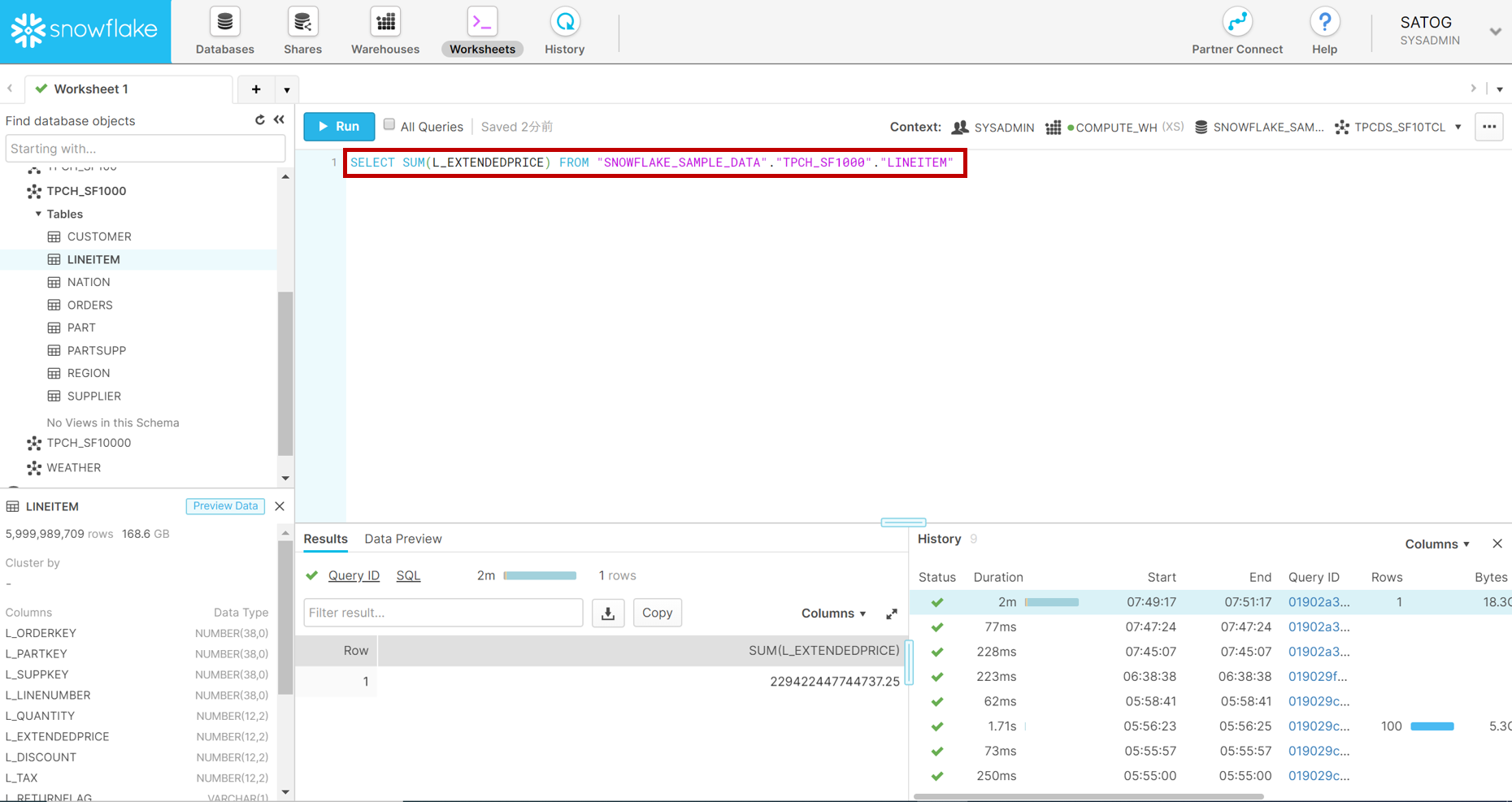This screenshot has width=1512, height=802.
Task: Click the NATION table icon
Action: coord(54,282)
